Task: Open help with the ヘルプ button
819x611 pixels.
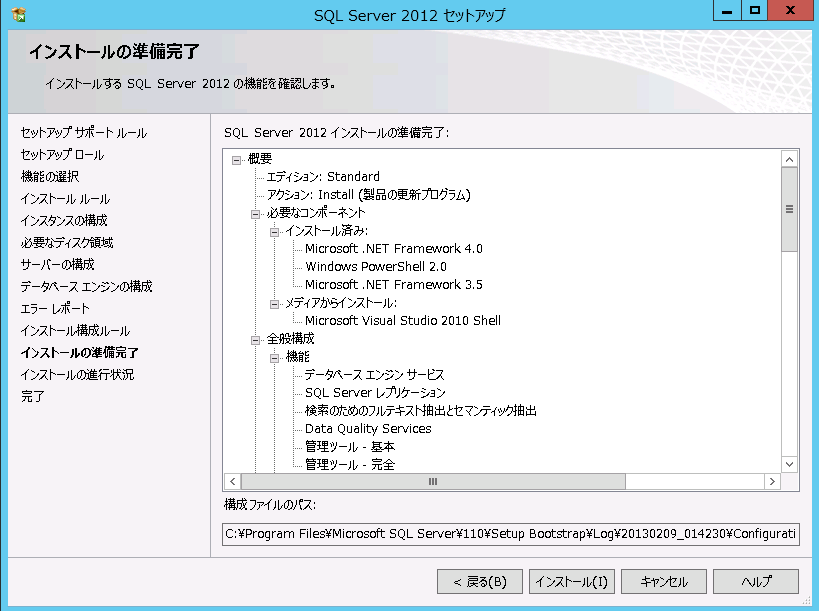Action: tap(756, 582)
